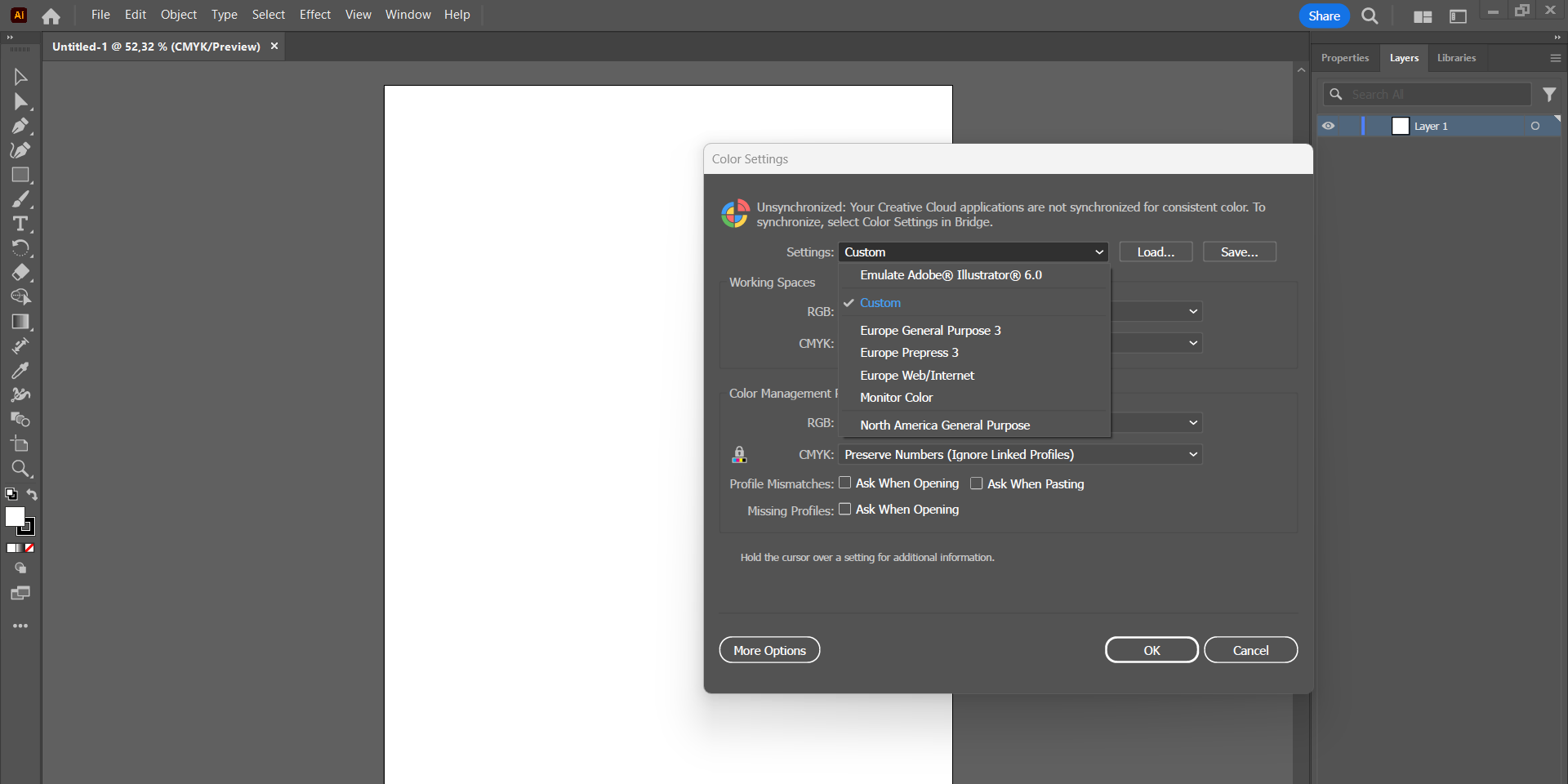The image size is (1568, 784).
Task: Select the Paintbrush tool
Action: point(20,199)
